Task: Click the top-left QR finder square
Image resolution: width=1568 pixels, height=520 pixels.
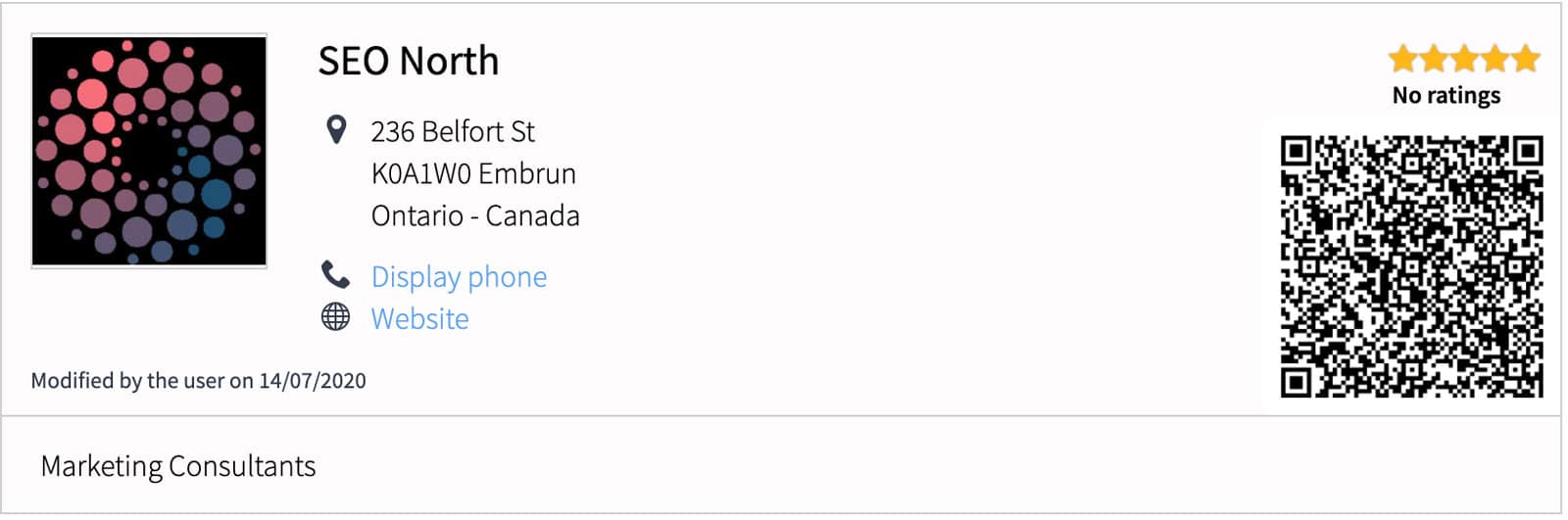Action: coord(1297,152)
